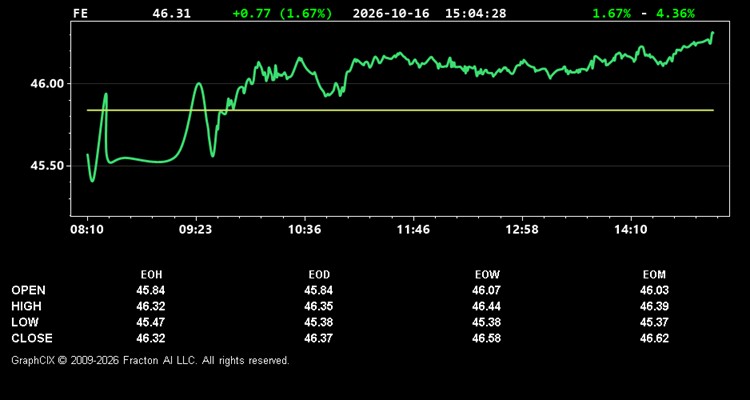The height and width of the screenshot is (400, 750).
Task: Click the 45.50 y-axis label
Action: [47, 166]
